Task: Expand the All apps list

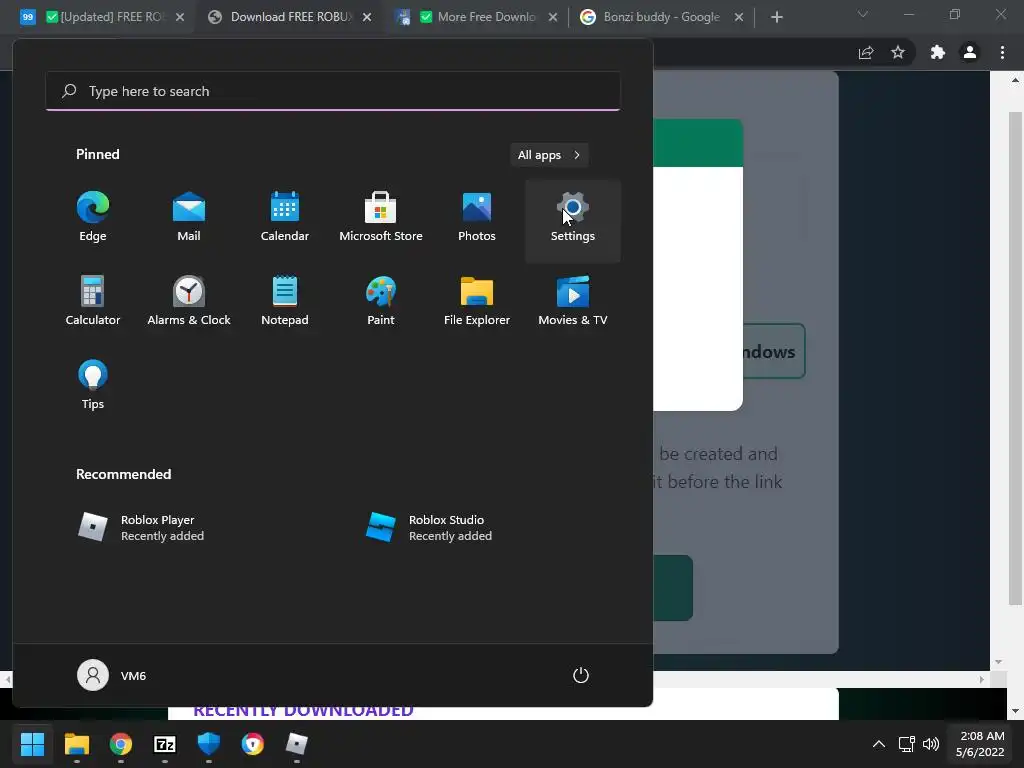Action: pos(549,155)
